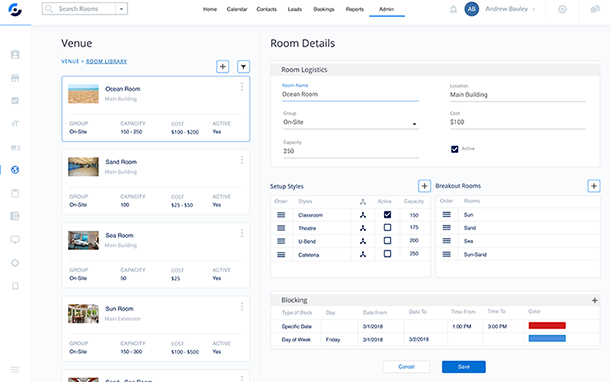Open the contact badge sidebar icon
Image resolution: width=611 pixels, height=382 pixels.
(15, 54)
